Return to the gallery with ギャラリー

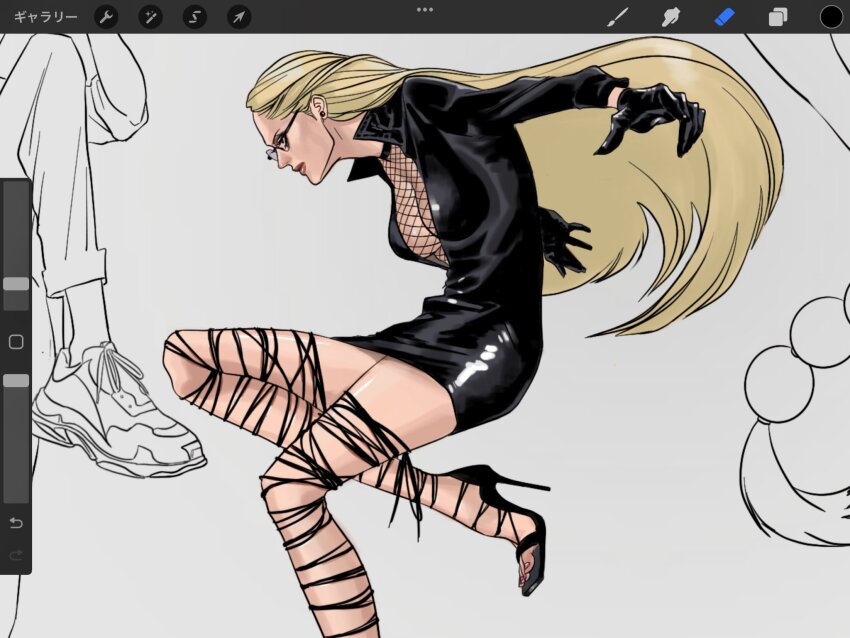(45, 16)
